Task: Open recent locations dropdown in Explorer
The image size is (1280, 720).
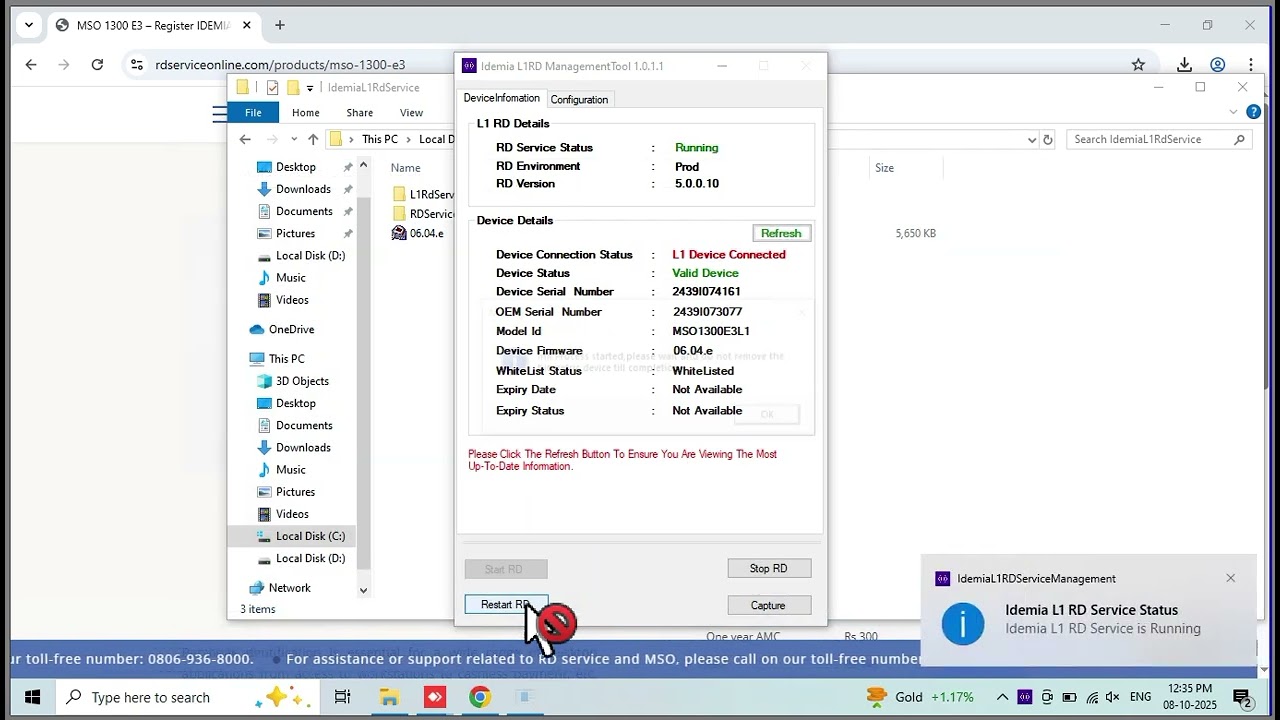Action: pos(293,140)
